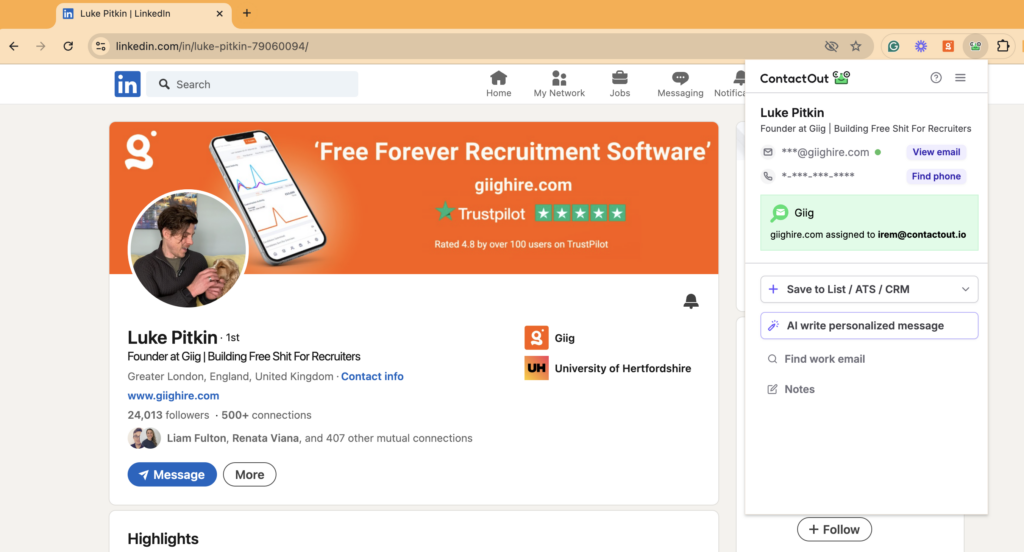
Task: Open Messaging in LinkedIn nav
Action: pos(680,84)
